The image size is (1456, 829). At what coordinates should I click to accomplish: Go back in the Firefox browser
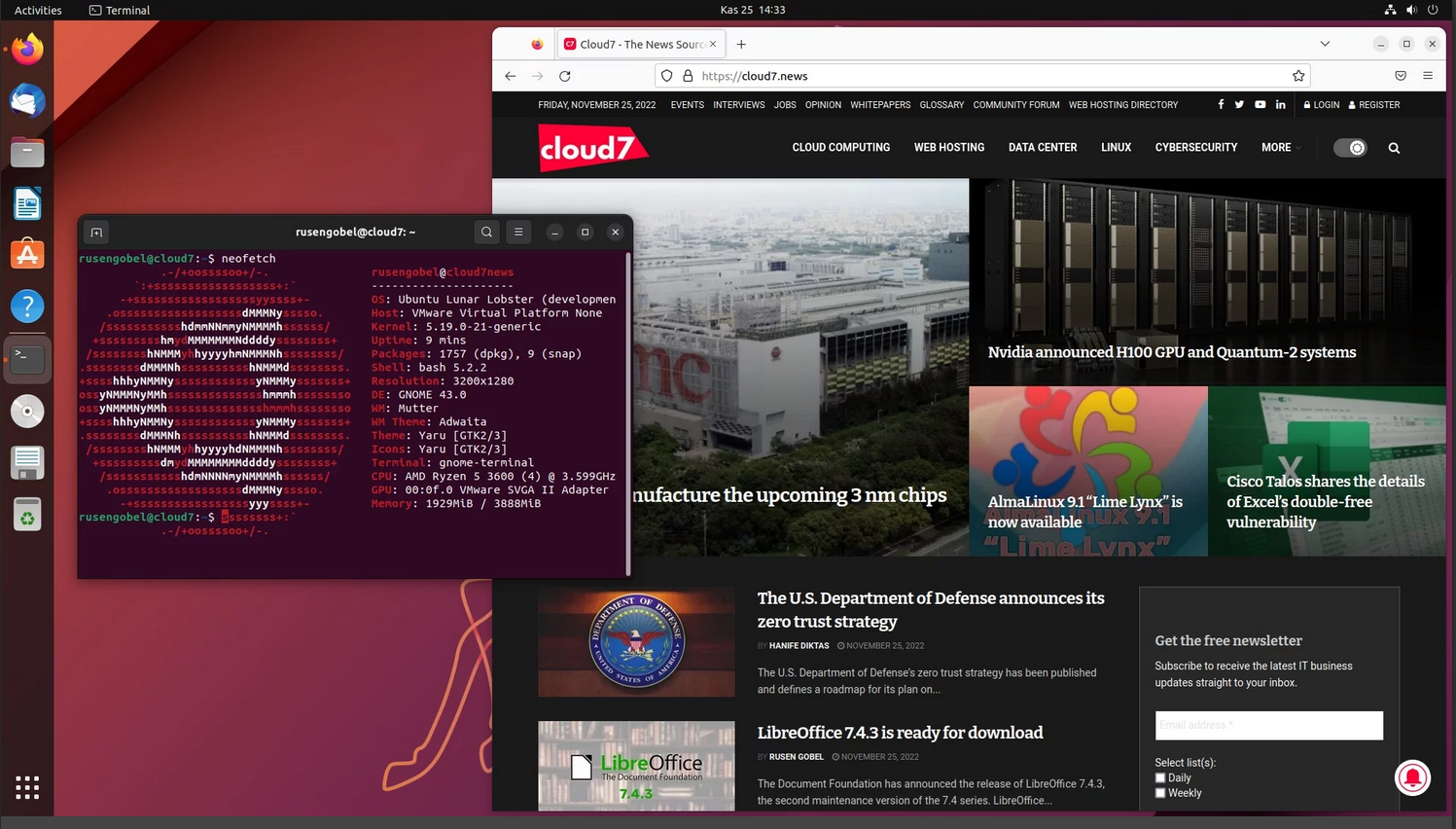[x=511, y=76]
